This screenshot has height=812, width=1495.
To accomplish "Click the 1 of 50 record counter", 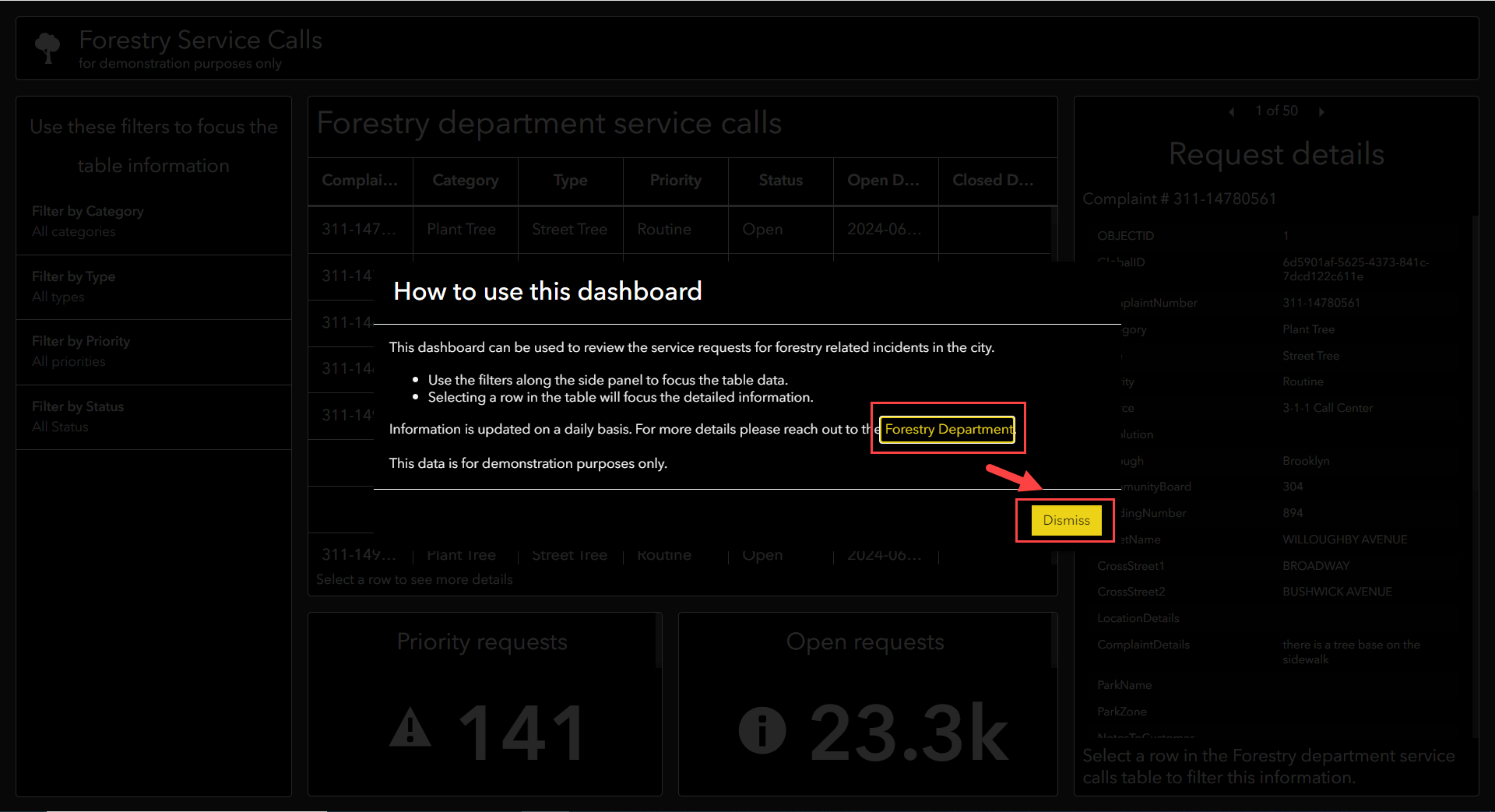I will point(1276,111).
